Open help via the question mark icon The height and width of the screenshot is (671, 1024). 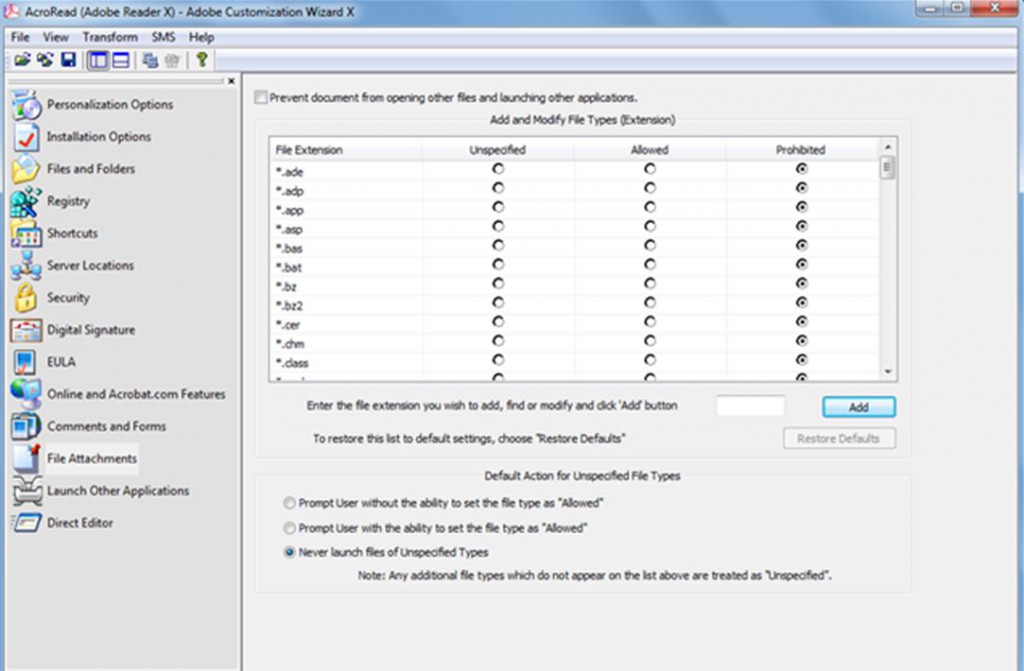tap(202, 59)
